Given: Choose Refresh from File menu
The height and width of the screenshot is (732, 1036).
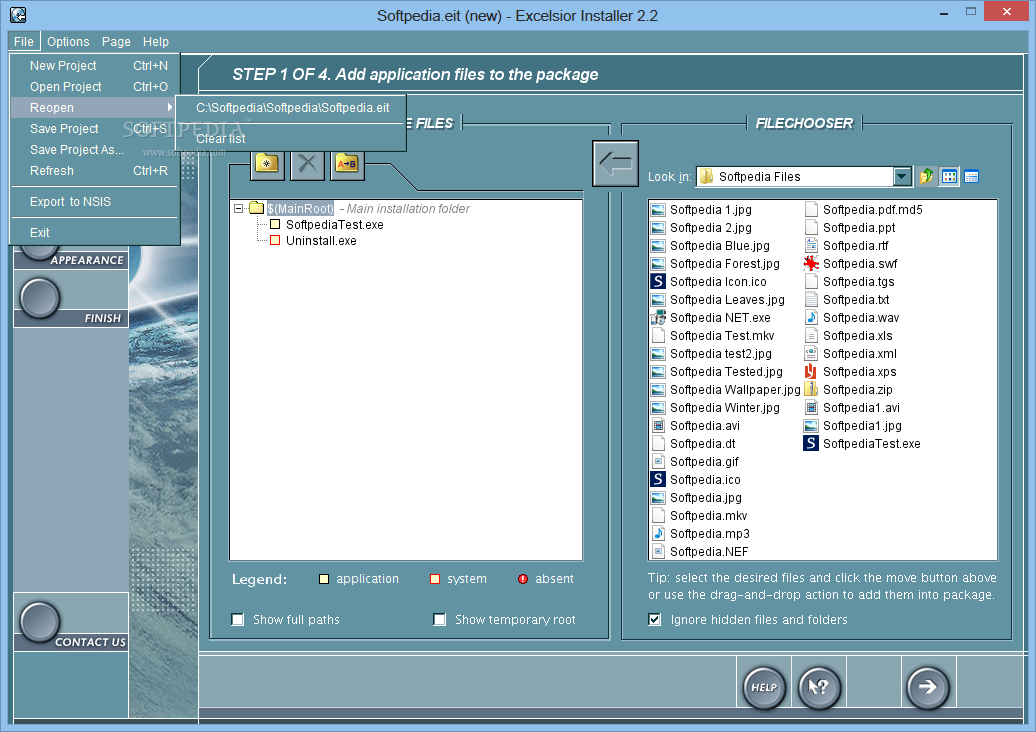Looking at the screenshot, I should click(94, 170).
